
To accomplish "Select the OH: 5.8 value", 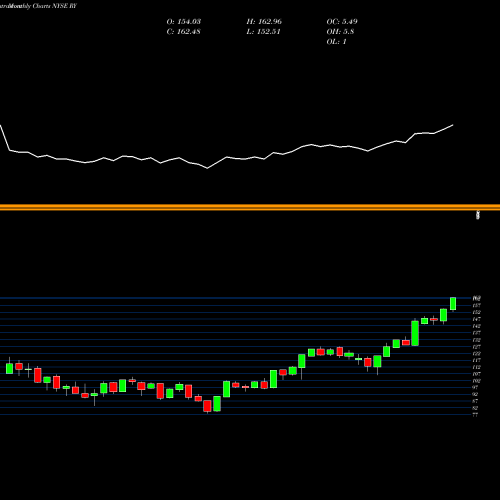I will point(340,32).
